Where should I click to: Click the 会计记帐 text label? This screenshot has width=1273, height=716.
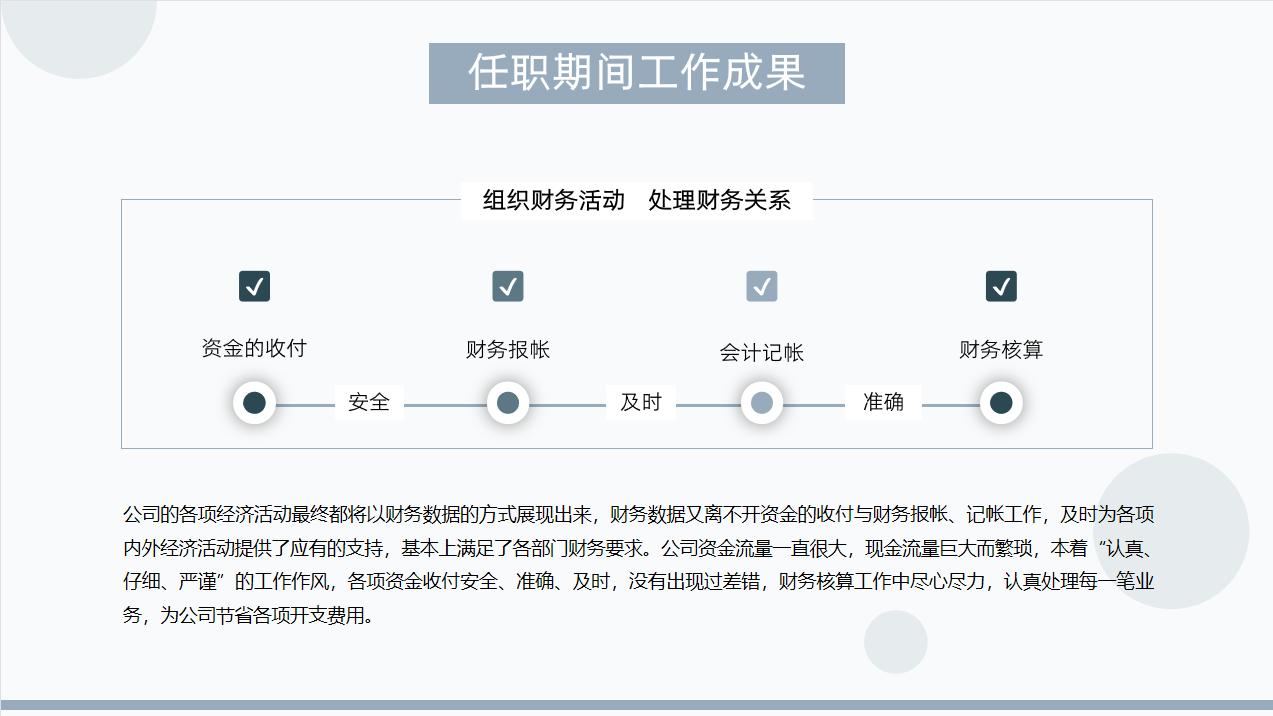click(762, 352)
